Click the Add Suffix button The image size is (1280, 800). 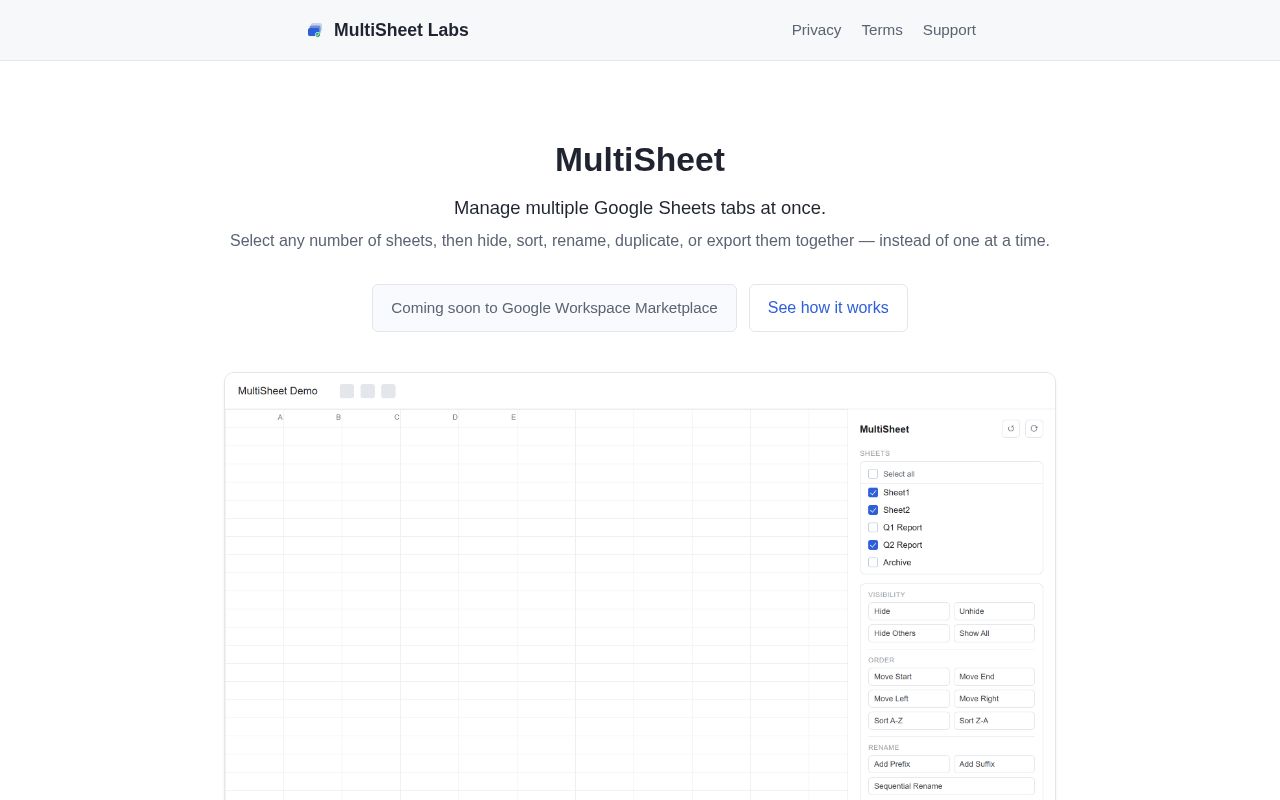coord(994,764)
